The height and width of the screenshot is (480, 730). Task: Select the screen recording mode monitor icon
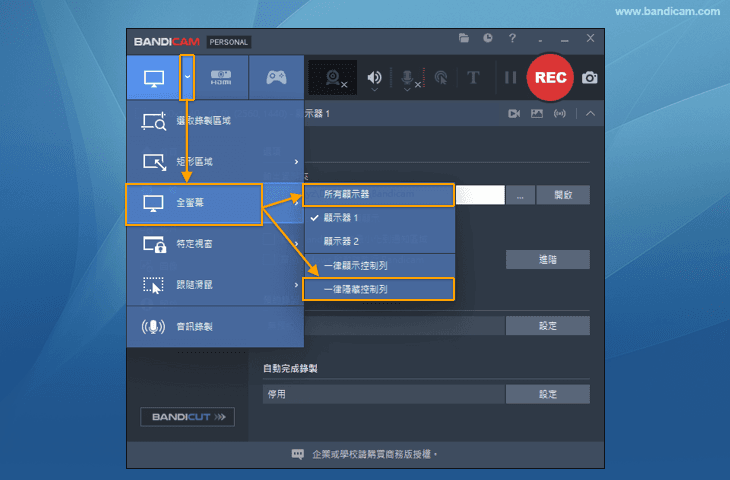[x=154, y=78]
